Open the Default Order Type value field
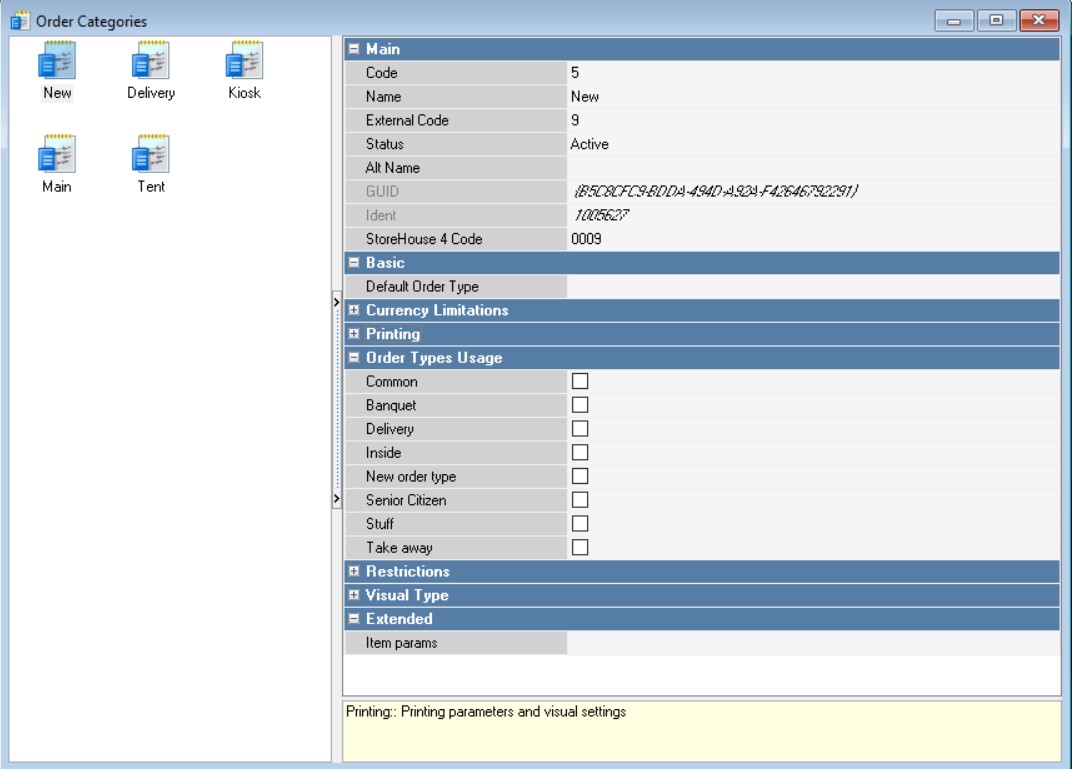This screenshot has width=1072, height=769. coord(813,286)
